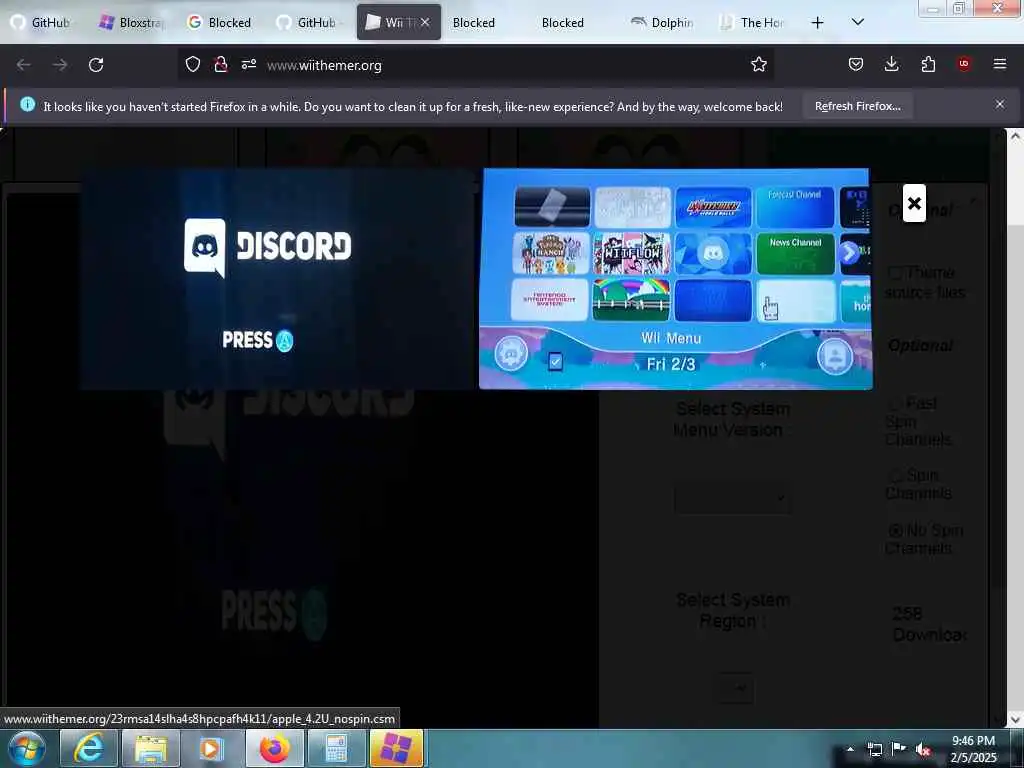The height and width of the screenshot is (768, 1024).
Task: Open the network tray icon
Action: 874,749
